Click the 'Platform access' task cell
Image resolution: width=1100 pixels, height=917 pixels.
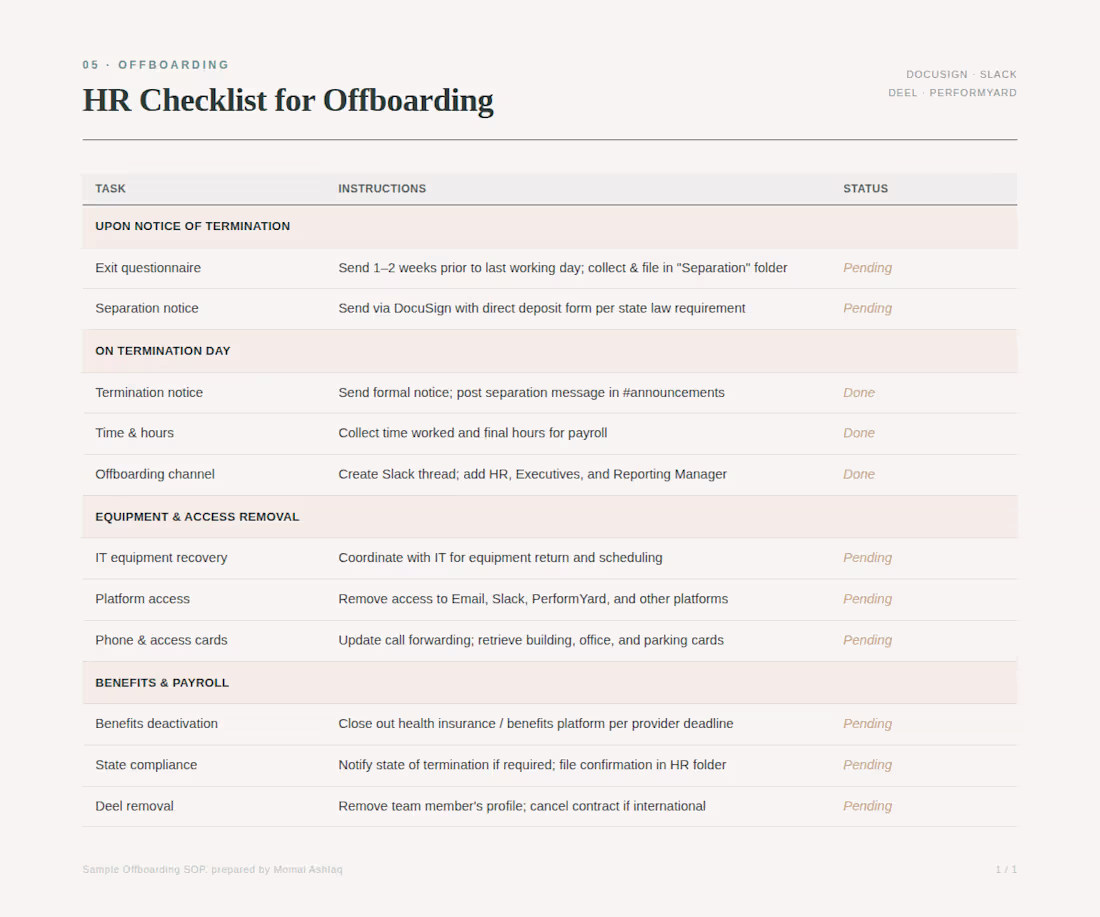click(x=142, y=599)
